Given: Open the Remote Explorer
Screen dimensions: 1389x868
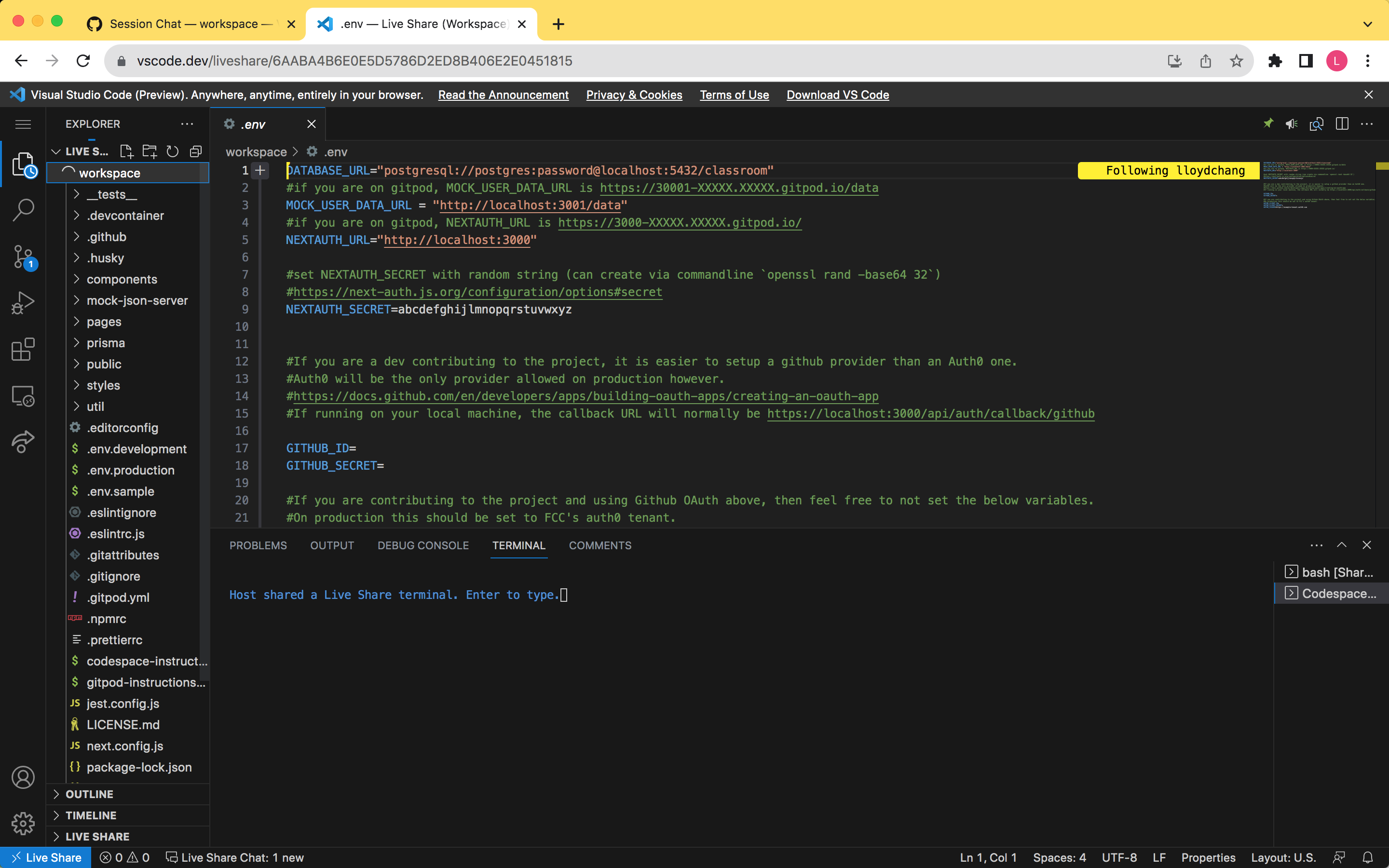Looking at the screenshot, I should point(23,395).
